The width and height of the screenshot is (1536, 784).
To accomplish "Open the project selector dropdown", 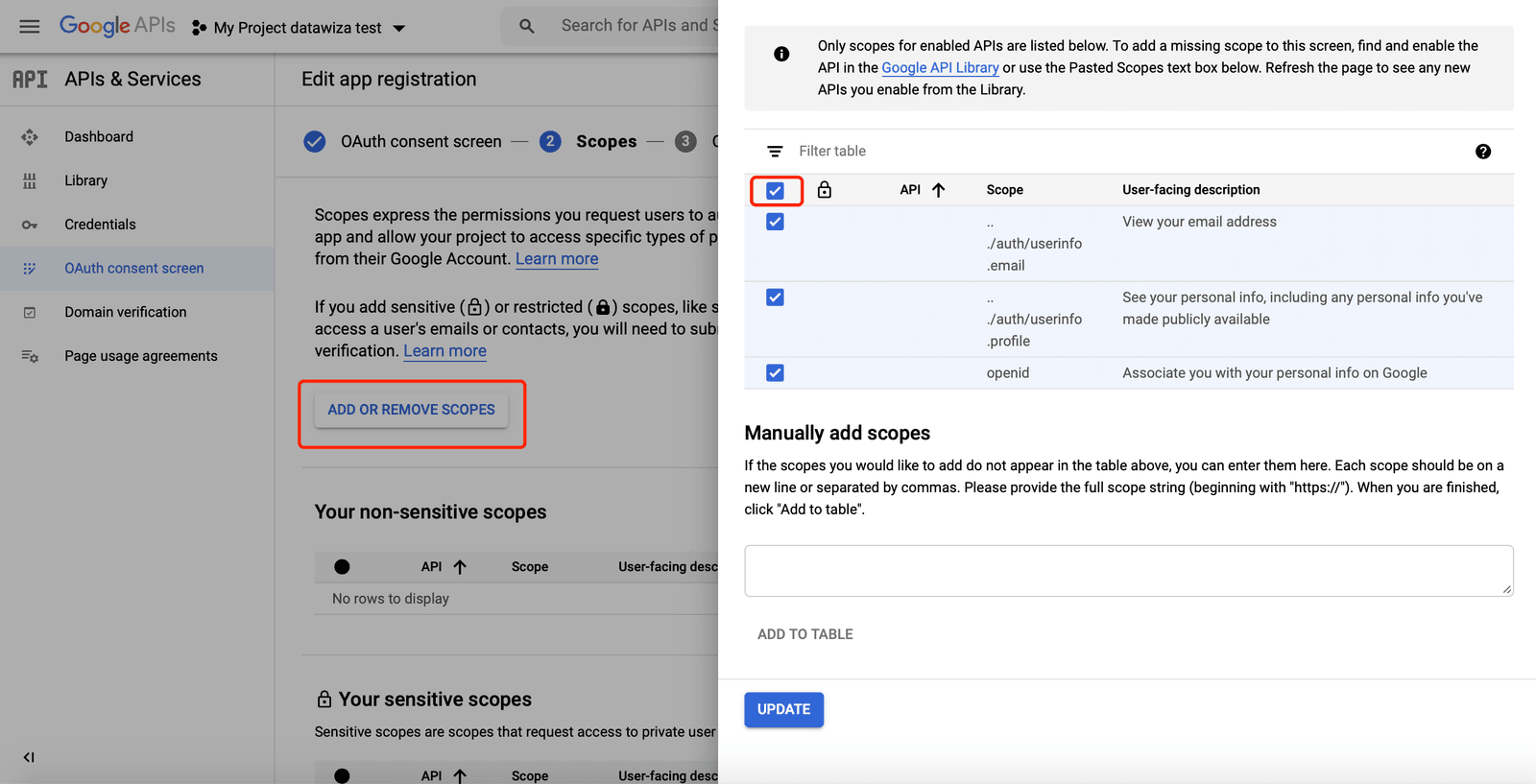I will tap(299, 28).
